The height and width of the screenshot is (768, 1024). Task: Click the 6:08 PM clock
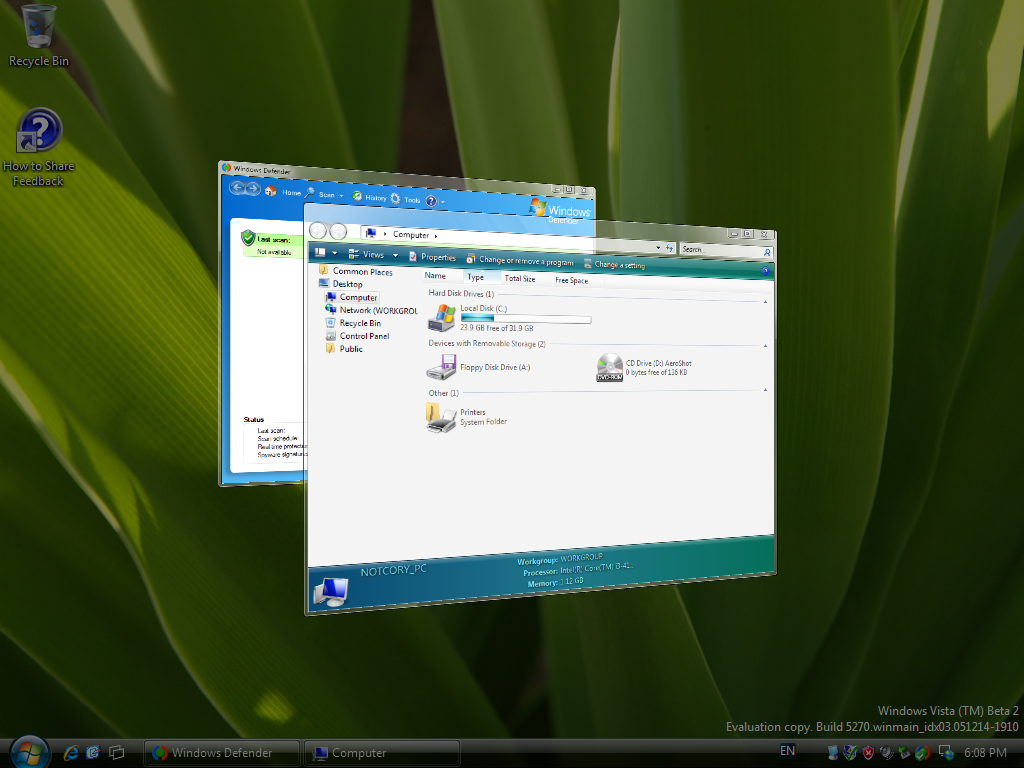pyautogui.click(x=985, y=753)
